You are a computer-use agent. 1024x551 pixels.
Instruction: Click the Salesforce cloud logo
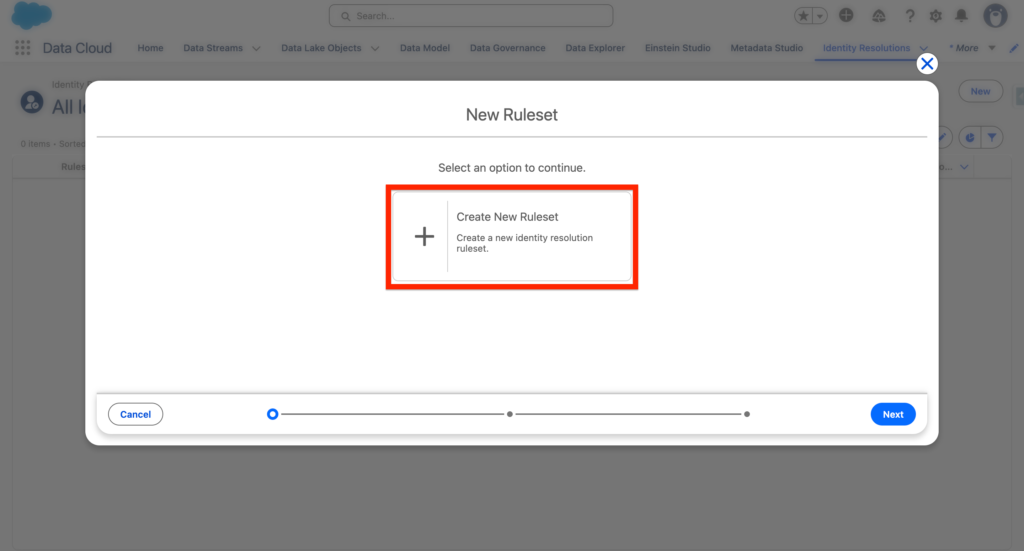(x=32, y=16)
